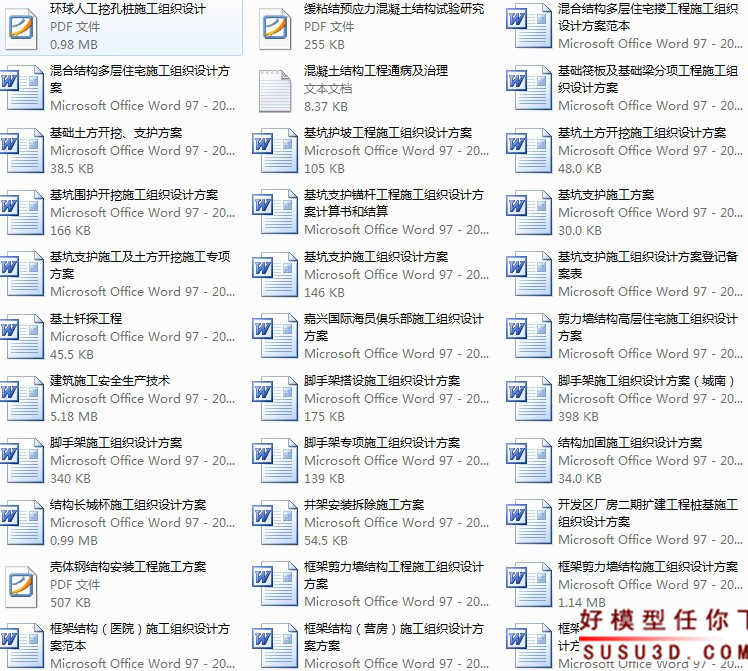Image resolution: width=748 pixels, height=671 pixels.
Task: Click file name 基础土方开挖、支护方案
Action: pos(116,133)
